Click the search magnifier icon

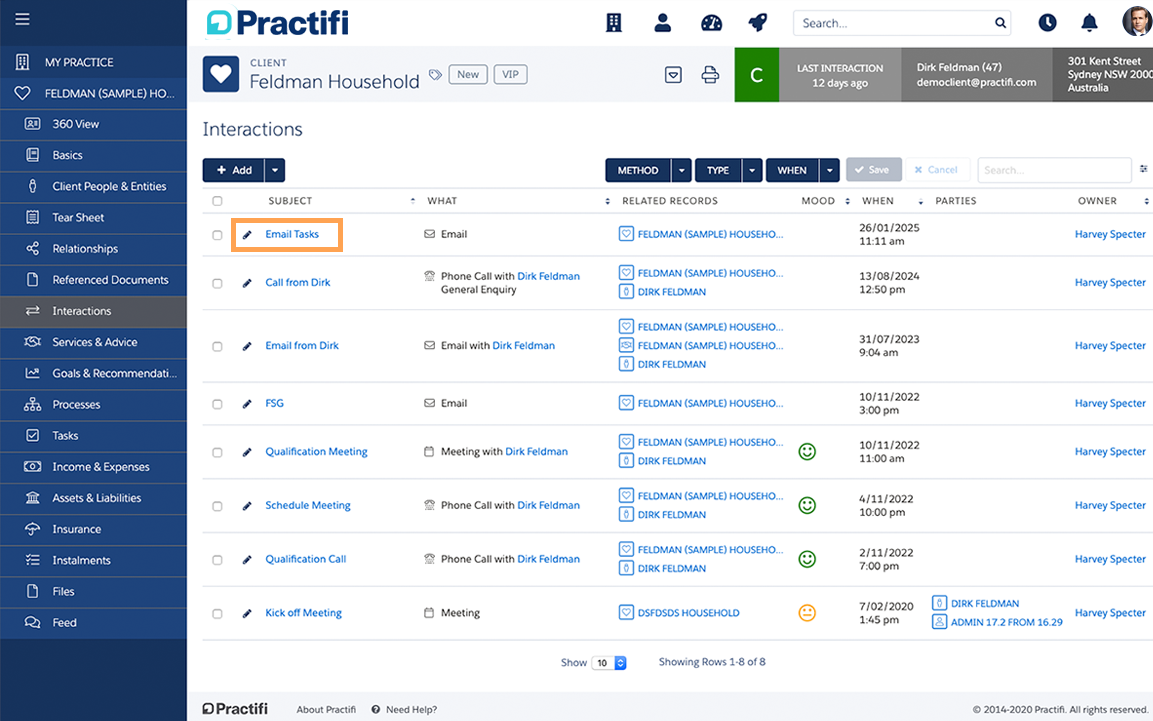click(1000, 23)
